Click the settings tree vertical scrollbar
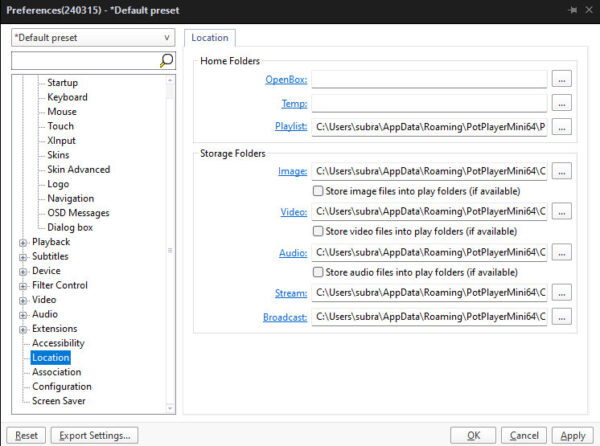This screenshot has width=600, height=446. 170,245
